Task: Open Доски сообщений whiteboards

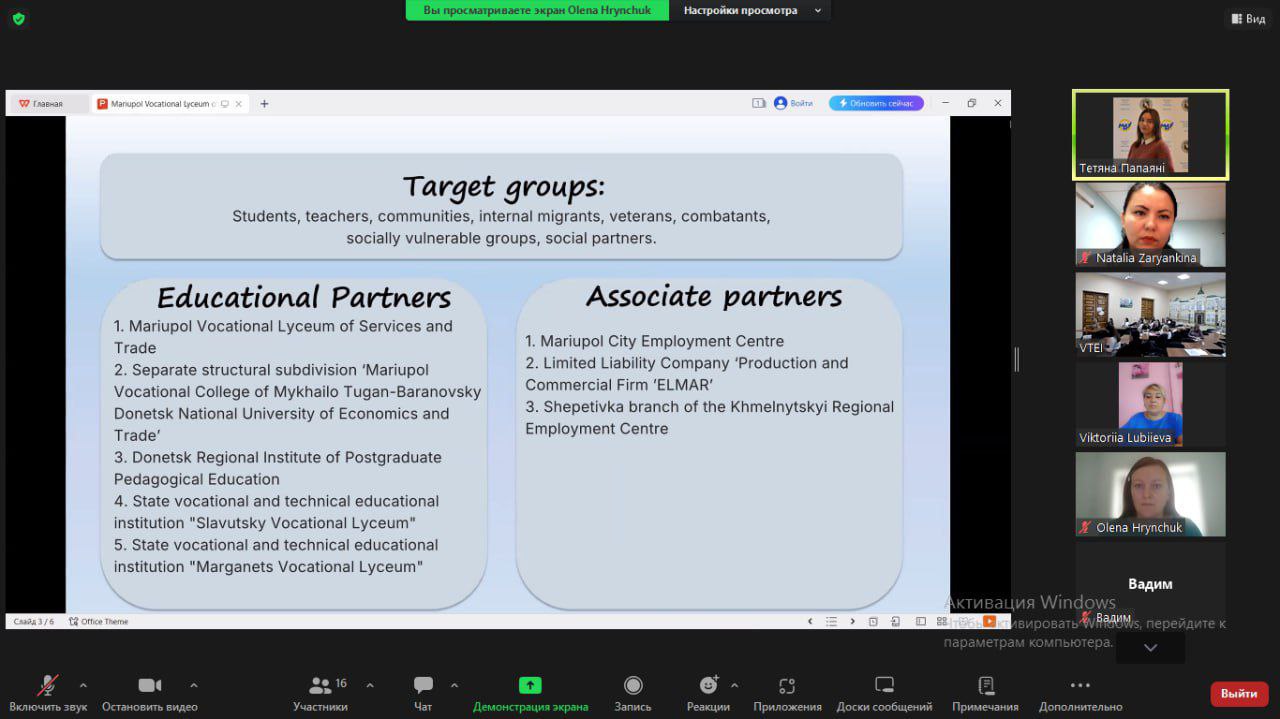Action: (884, 692)
